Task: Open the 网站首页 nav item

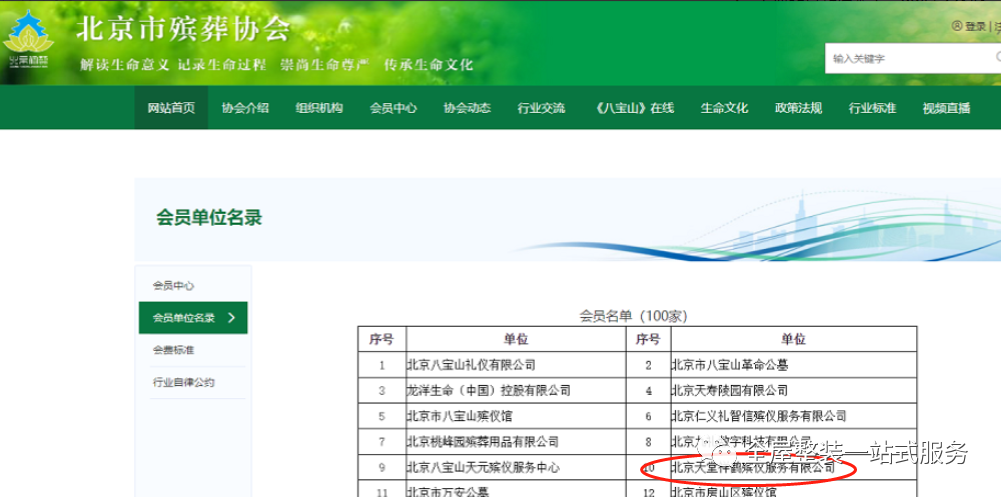Action: (x=171, y=108)
